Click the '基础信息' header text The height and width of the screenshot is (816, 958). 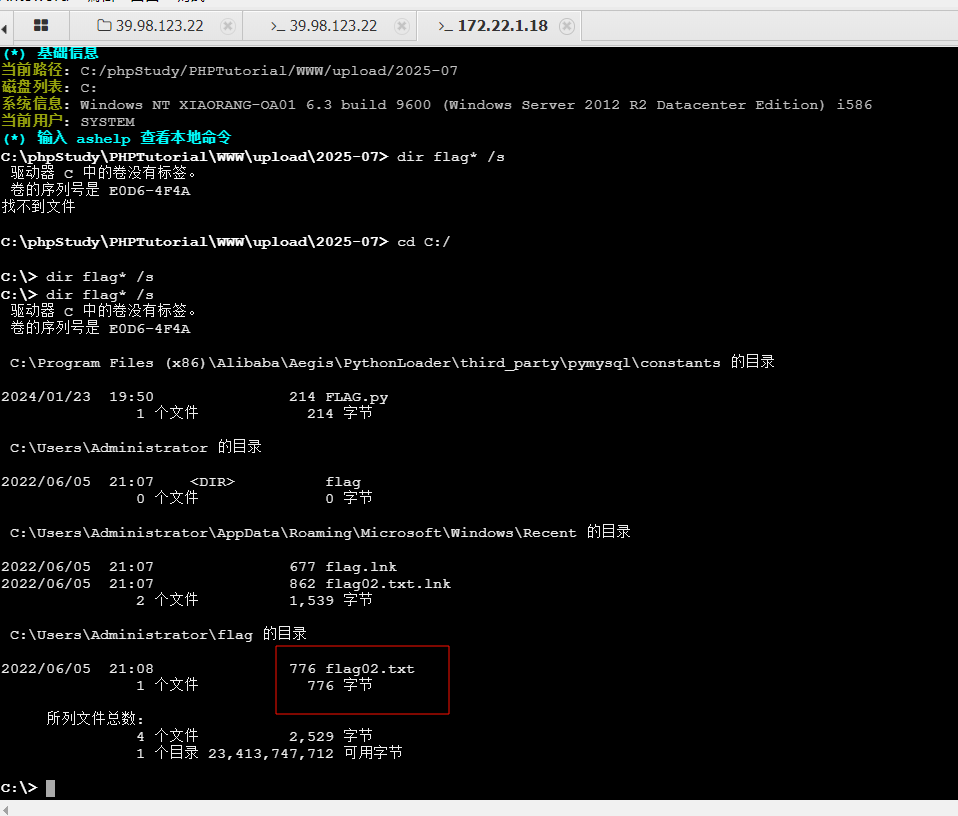(x=67, y=53)
